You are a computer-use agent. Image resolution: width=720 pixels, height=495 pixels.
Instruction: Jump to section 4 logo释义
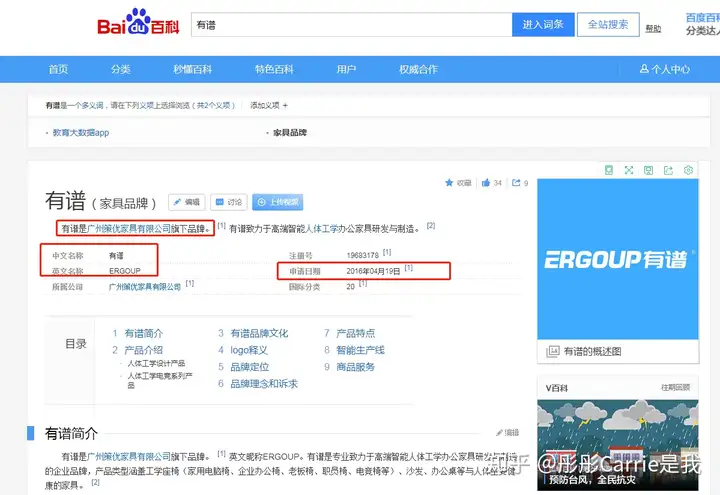(248, 350)
